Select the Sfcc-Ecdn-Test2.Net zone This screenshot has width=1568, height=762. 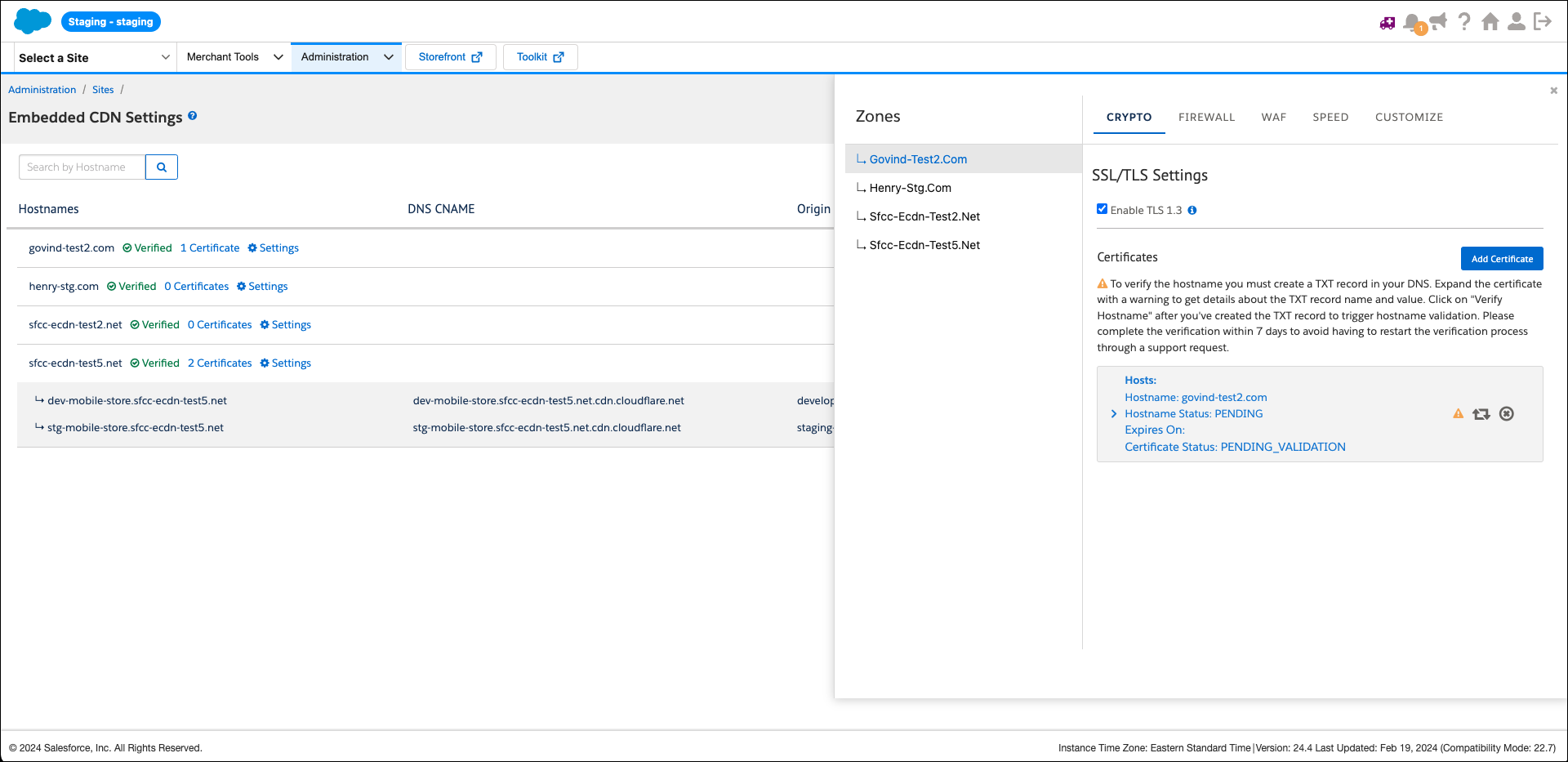click(x=964, y=216)
